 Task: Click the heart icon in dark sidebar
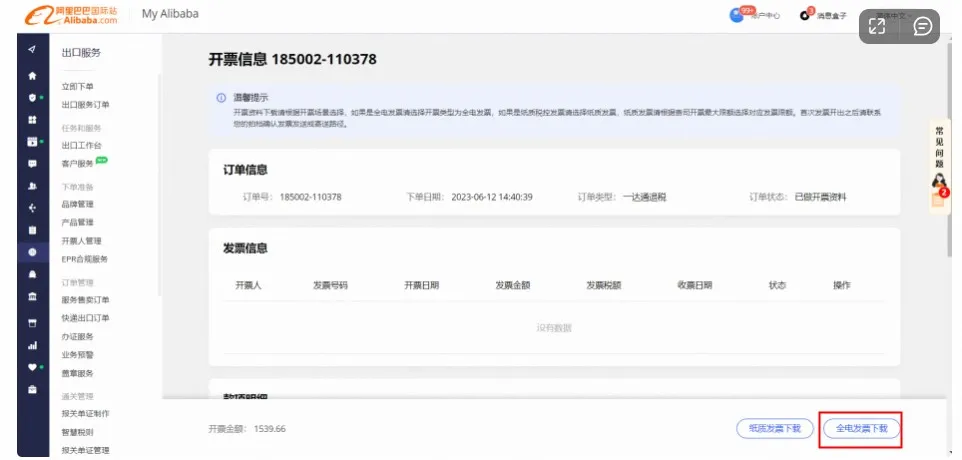coord(33,367)
